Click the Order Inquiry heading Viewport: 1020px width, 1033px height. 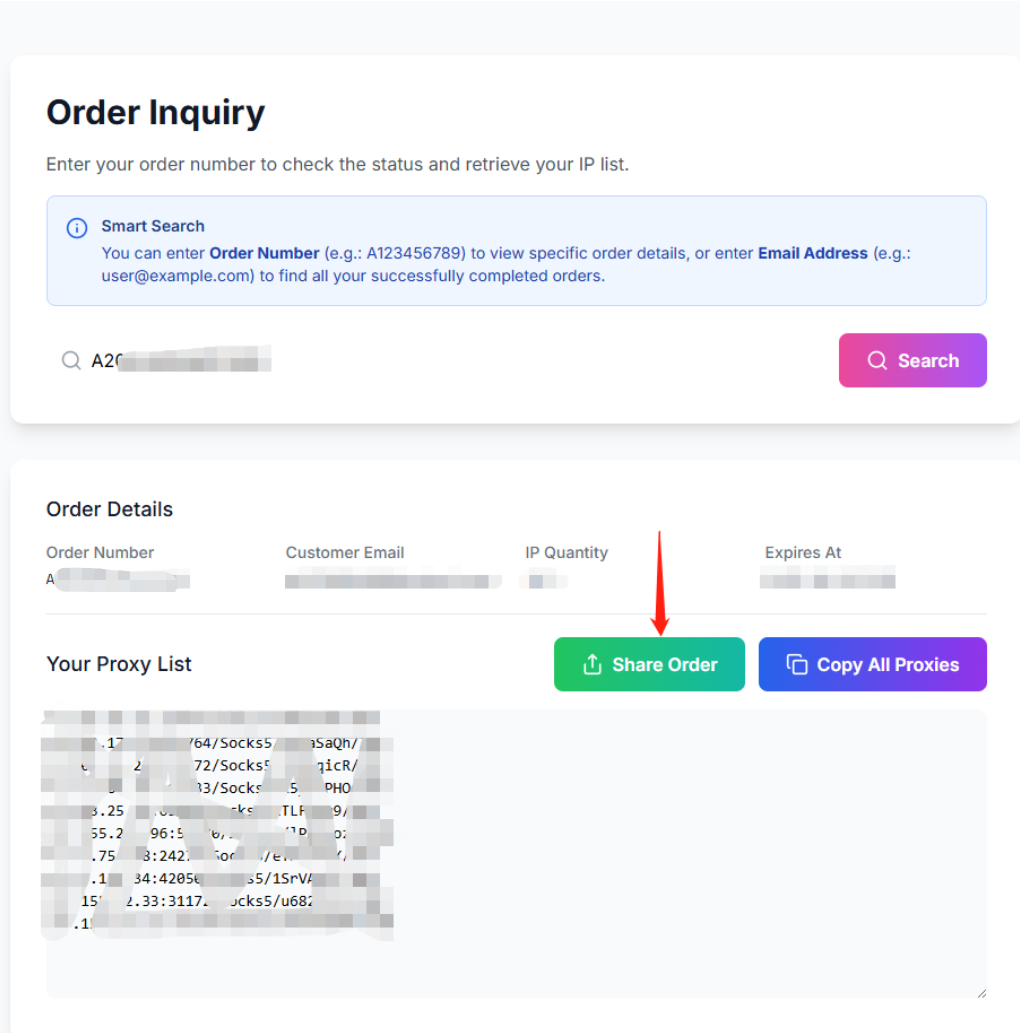155,113
